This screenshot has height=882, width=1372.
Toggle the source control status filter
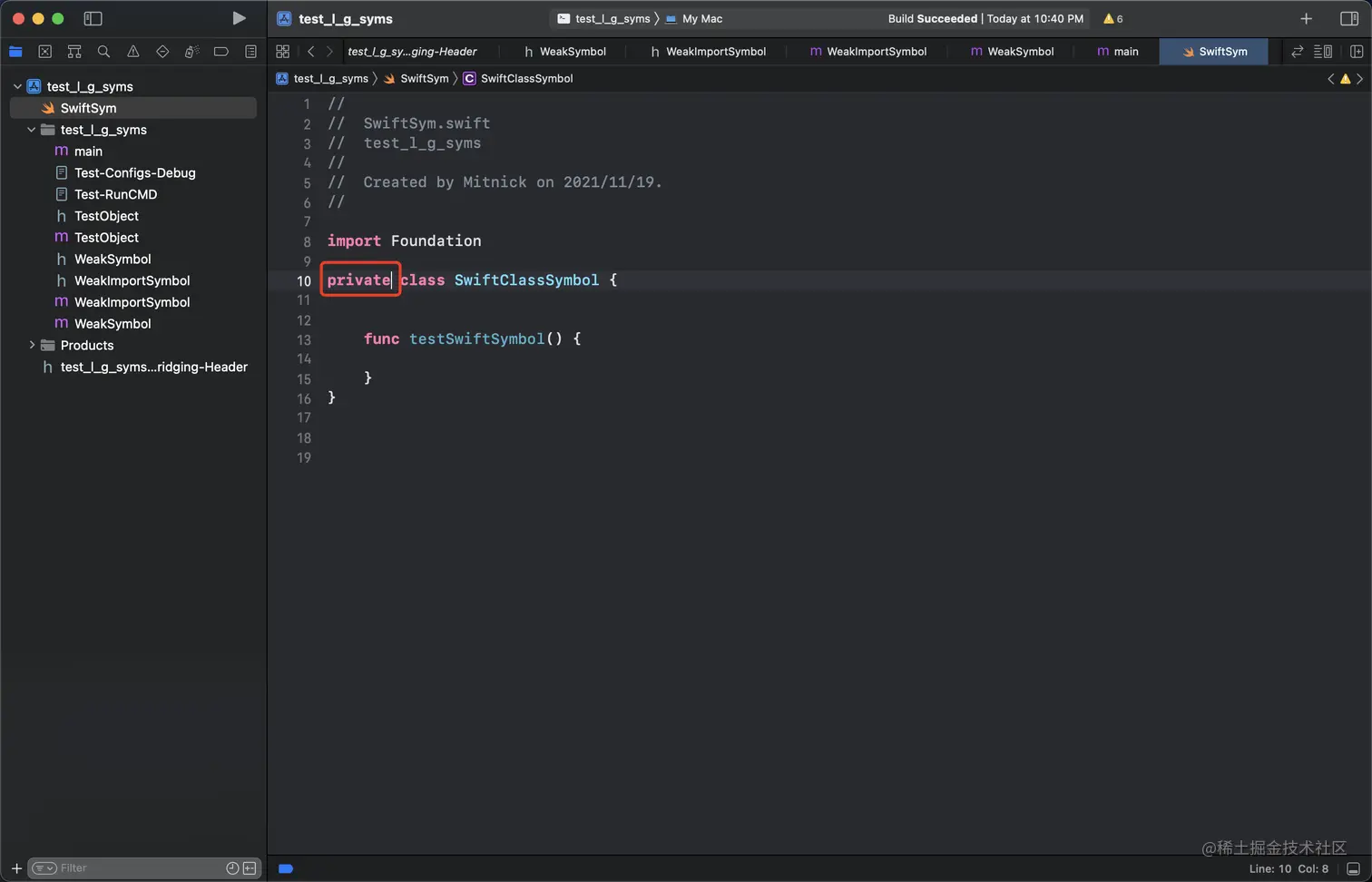tap(250, 868)
